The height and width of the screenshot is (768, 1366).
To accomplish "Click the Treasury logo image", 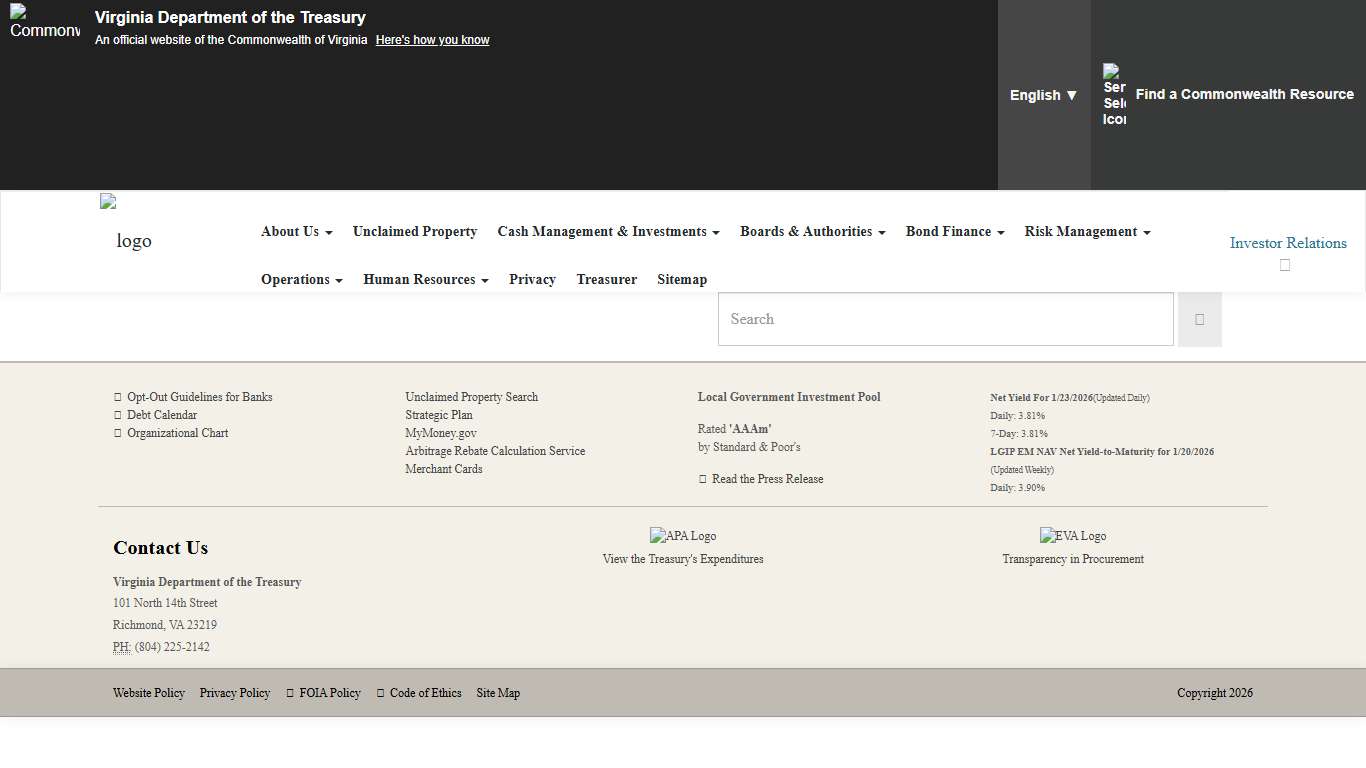I will tap(125, 225).
